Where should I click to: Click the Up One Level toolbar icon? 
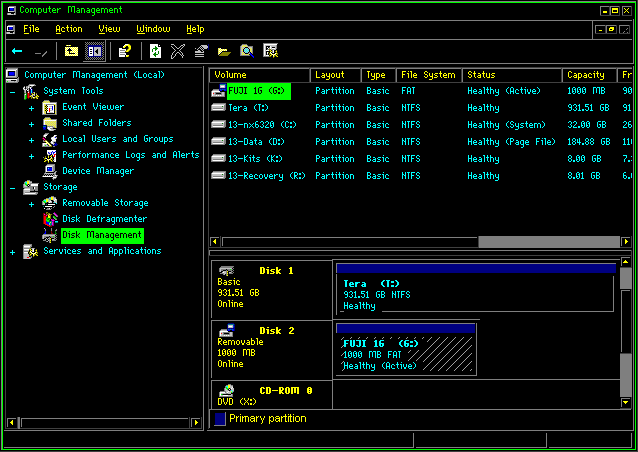tap(71, 50)
